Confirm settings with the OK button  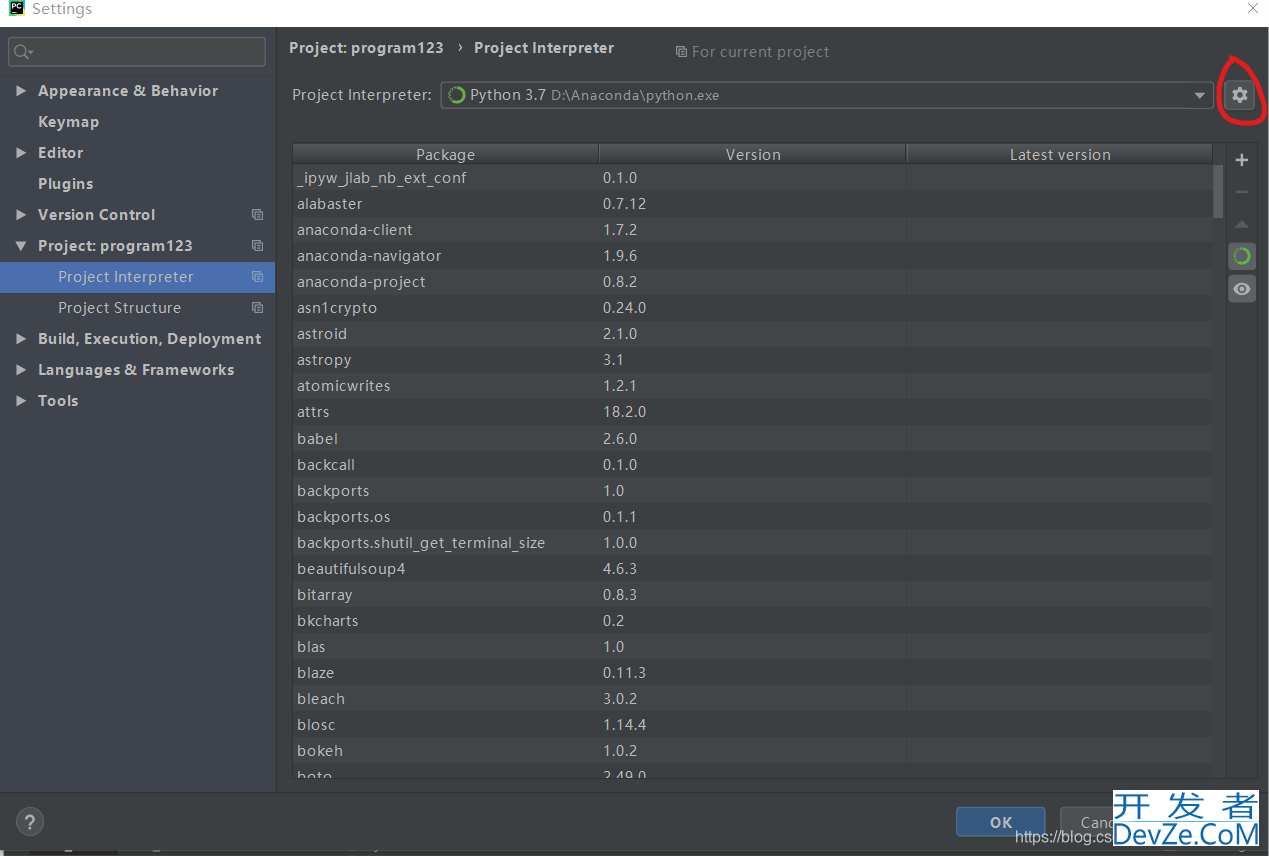pos(1000,822)
